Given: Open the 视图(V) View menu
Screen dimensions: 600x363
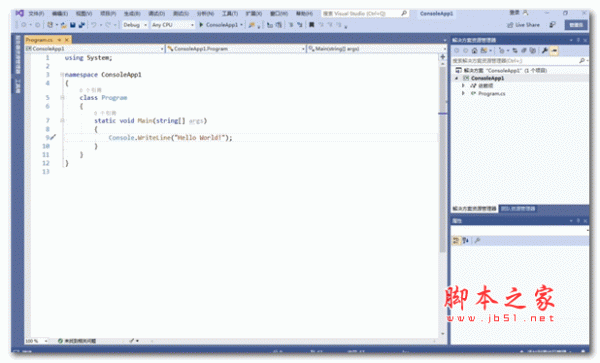Looking at the screenshot, I should (84, 14).
